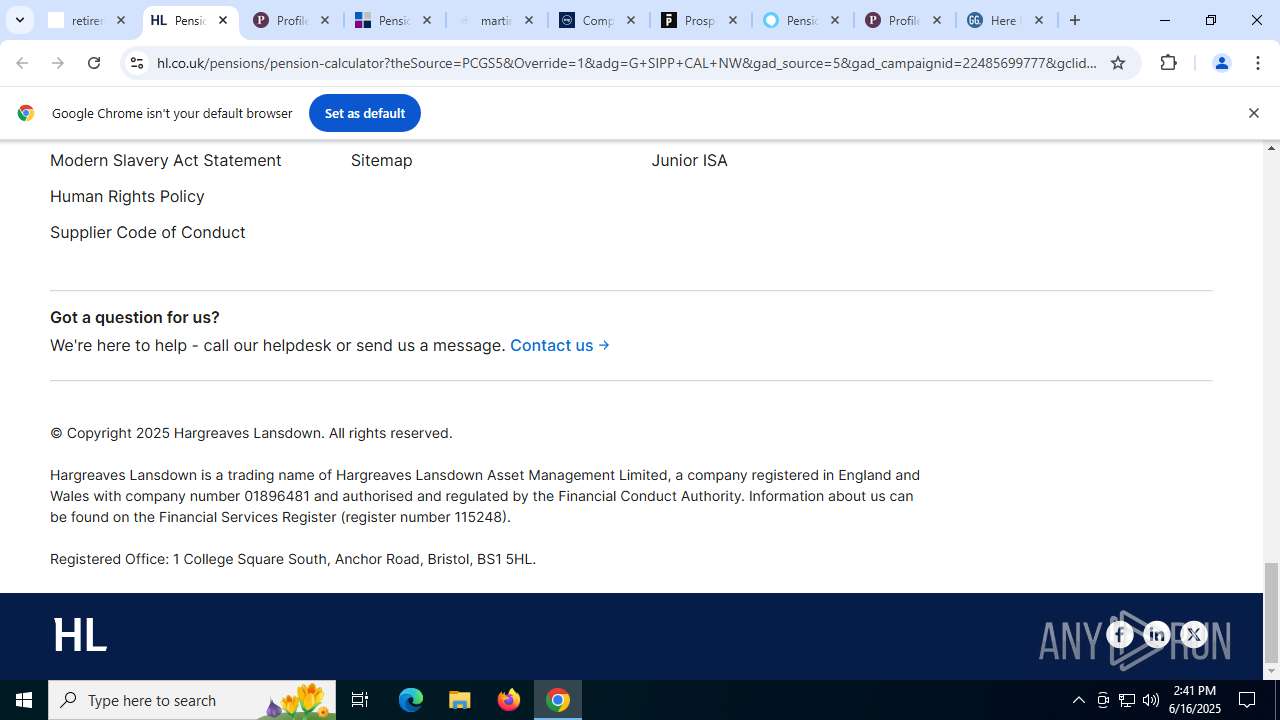Viewport: 1280px width, 720px height.
Task: Click the URL address bar
Action: (x=627, y=63)
